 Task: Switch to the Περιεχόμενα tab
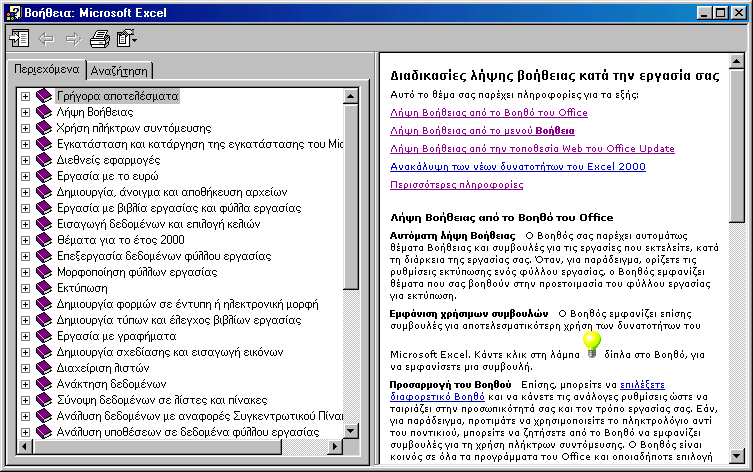click(47, 69)
